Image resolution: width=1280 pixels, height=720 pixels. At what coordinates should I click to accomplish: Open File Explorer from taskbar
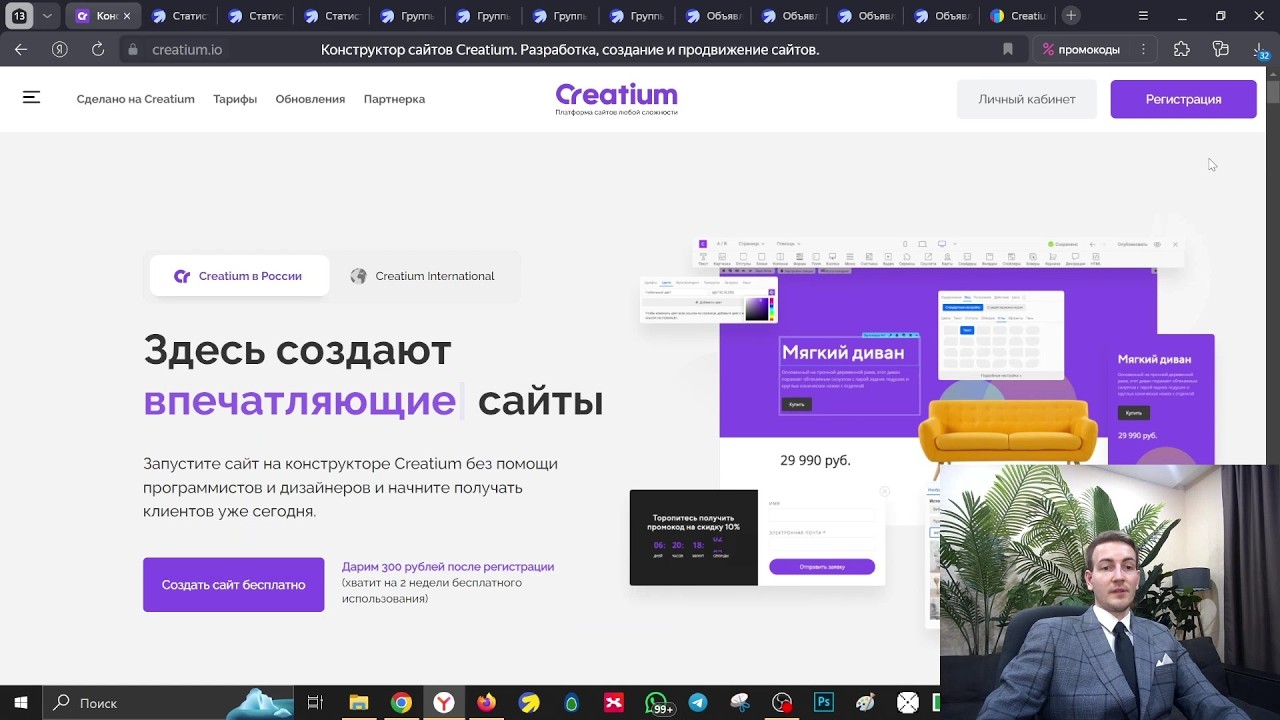[x=358, y=703]
